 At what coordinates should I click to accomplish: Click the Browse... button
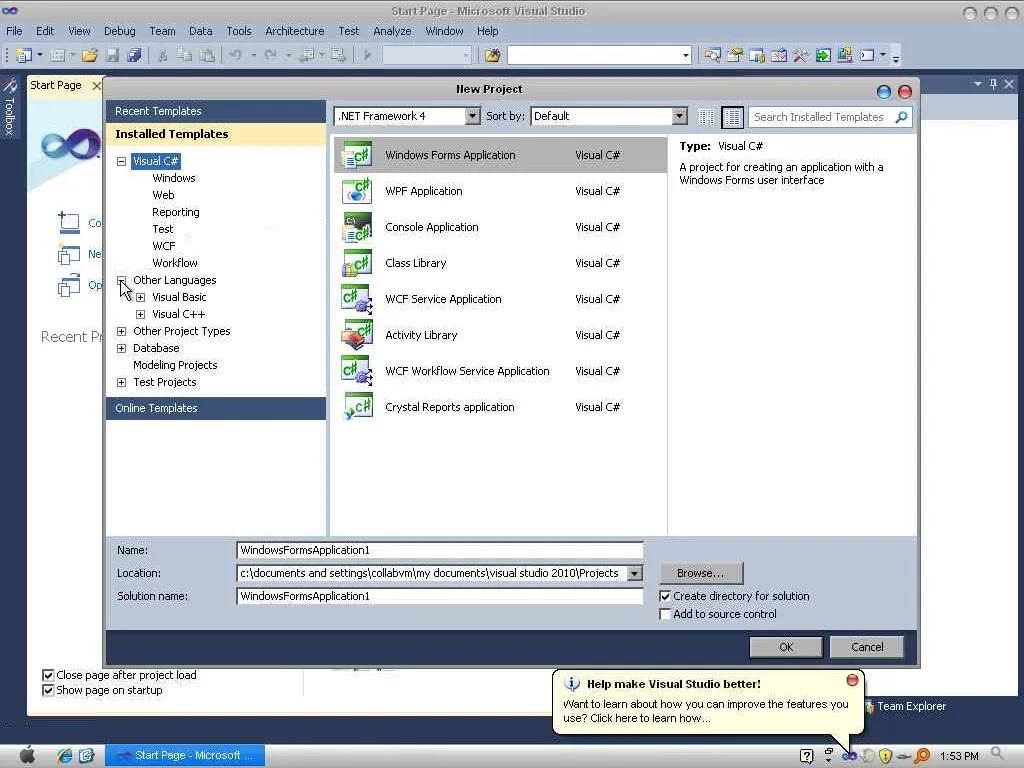(701, 573)
